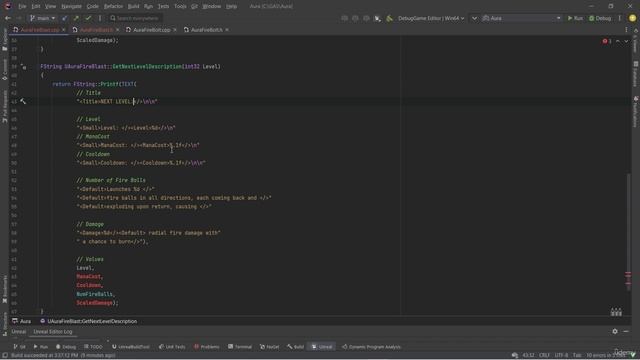This screenshot has width=640, height=360.
Task: Click Aura in the breadcrumb bar
Action: coord(22,321)
